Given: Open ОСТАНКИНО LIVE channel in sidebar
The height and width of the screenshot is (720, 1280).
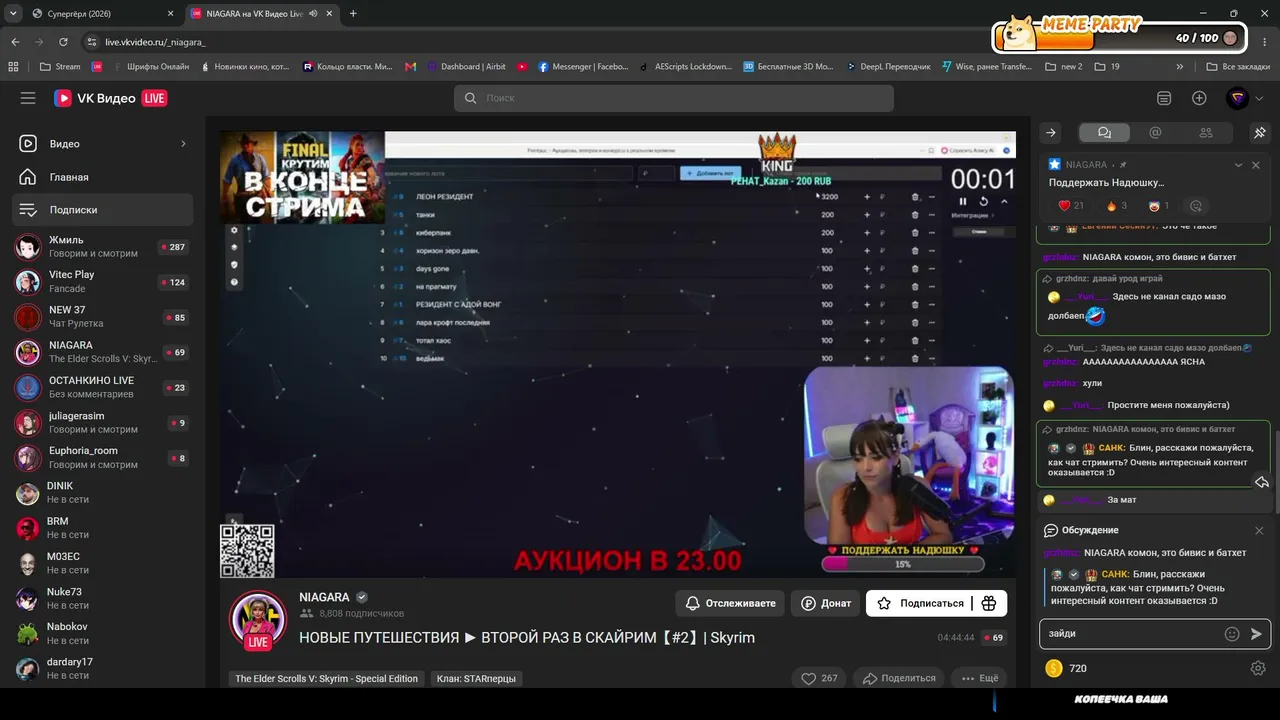Looking at the screenshot, I should 103,387.
